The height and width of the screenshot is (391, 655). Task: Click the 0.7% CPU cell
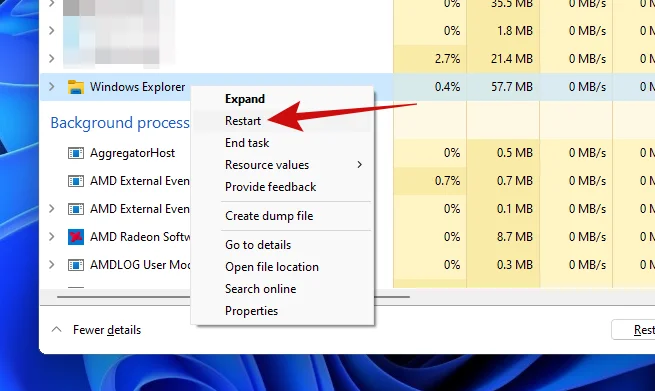point(429,181)
